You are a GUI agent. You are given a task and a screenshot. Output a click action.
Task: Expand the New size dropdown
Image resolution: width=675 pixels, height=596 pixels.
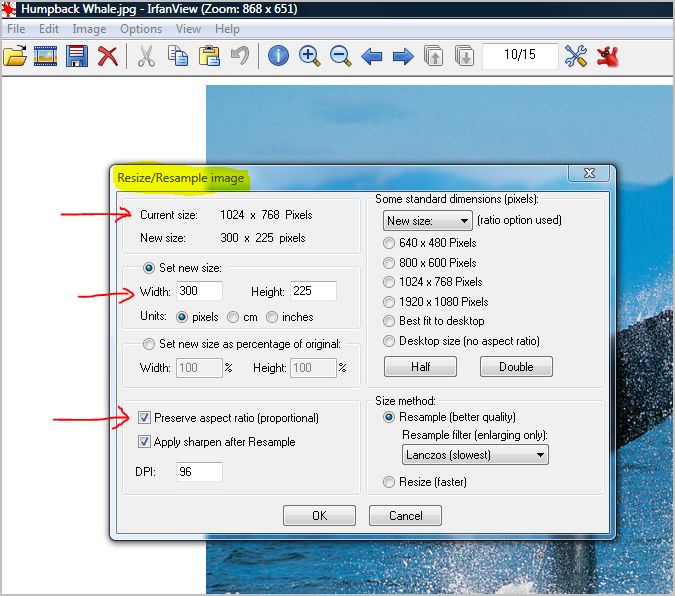[428, 221]
